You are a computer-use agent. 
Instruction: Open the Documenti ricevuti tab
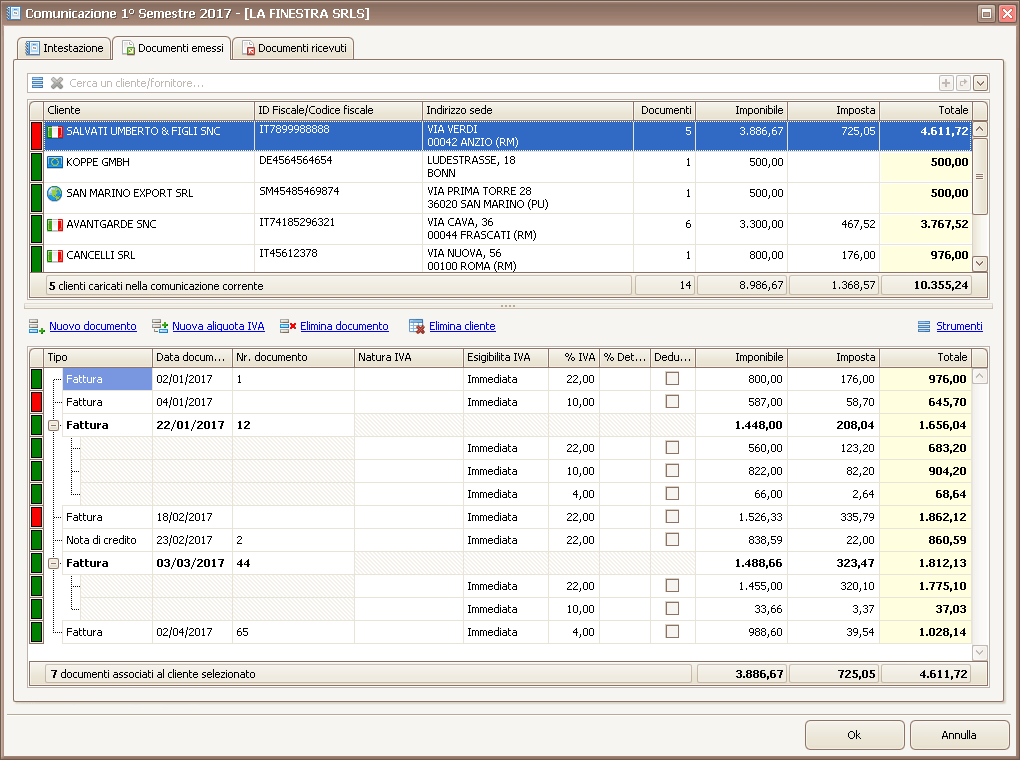293,48
